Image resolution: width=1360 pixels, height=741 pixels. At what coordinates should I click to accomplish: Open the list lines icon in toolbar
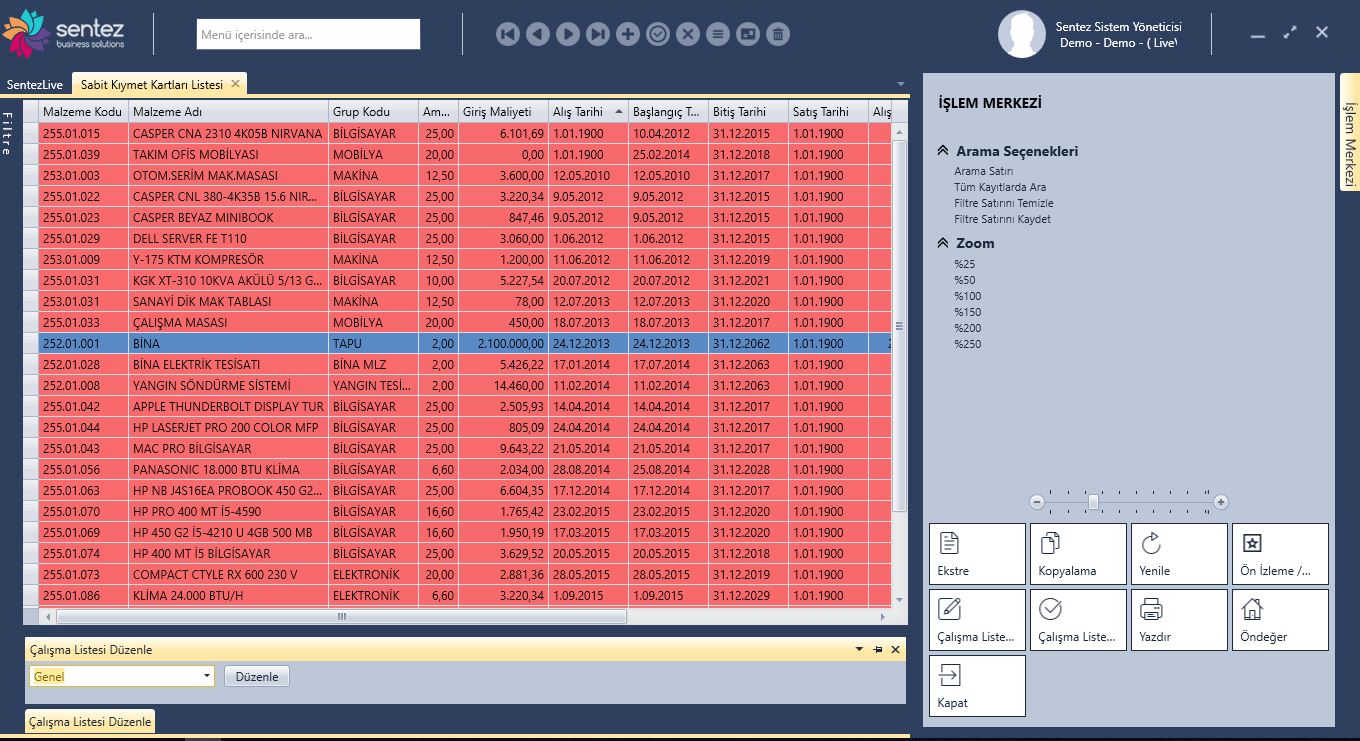coord(718,34)
